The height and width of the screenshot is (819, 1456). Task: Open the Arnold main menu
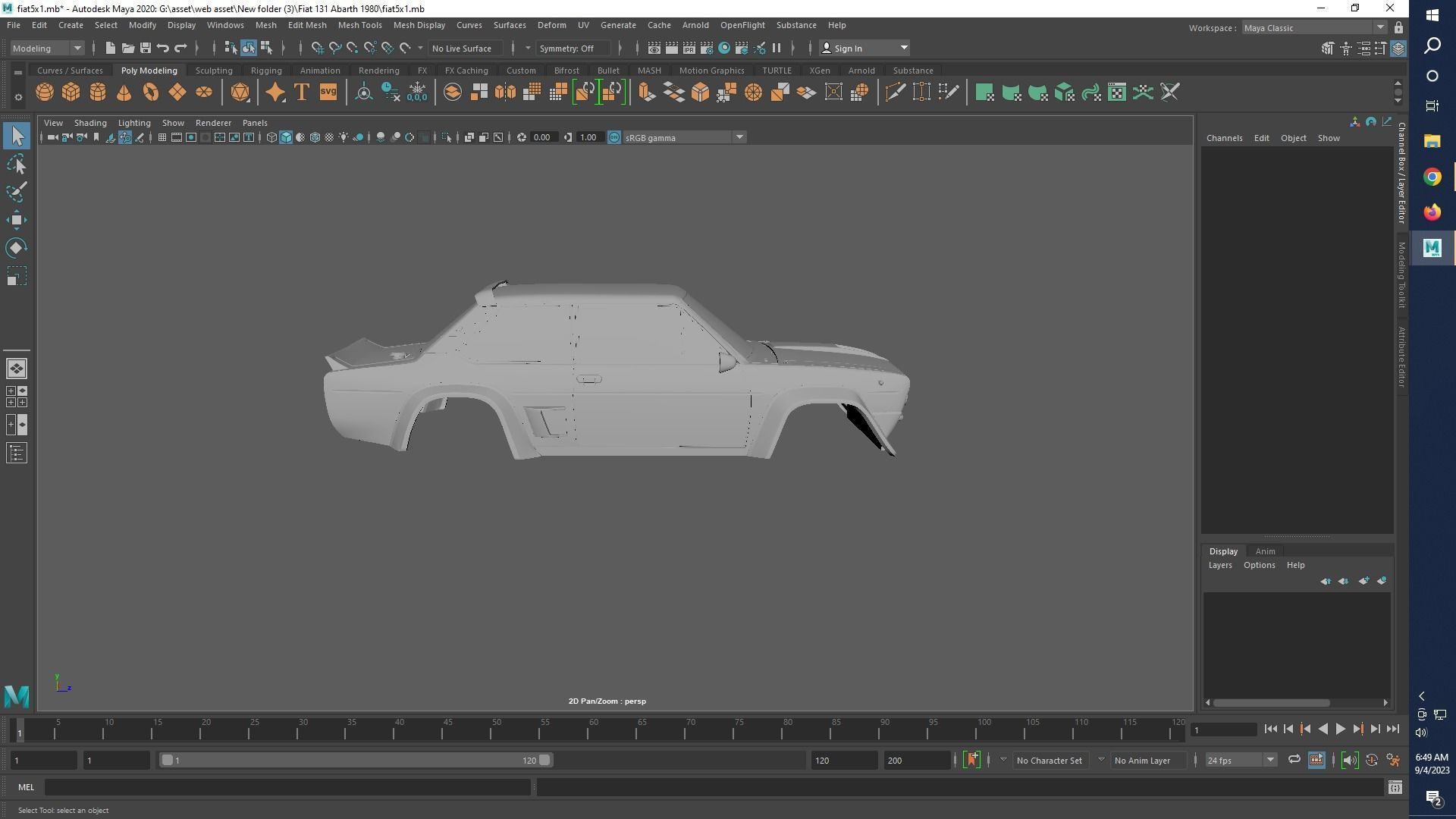point(695,25)
